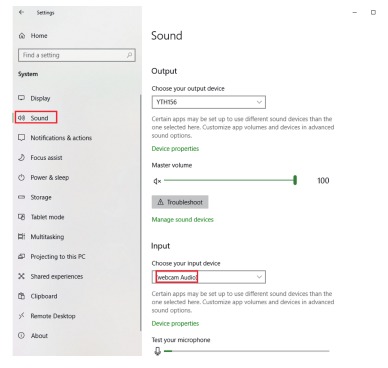Viewport: 388px width, 368px height.
Task: Click the Clipboard icon
Action: pyautogui.click(x=22, y=296)
